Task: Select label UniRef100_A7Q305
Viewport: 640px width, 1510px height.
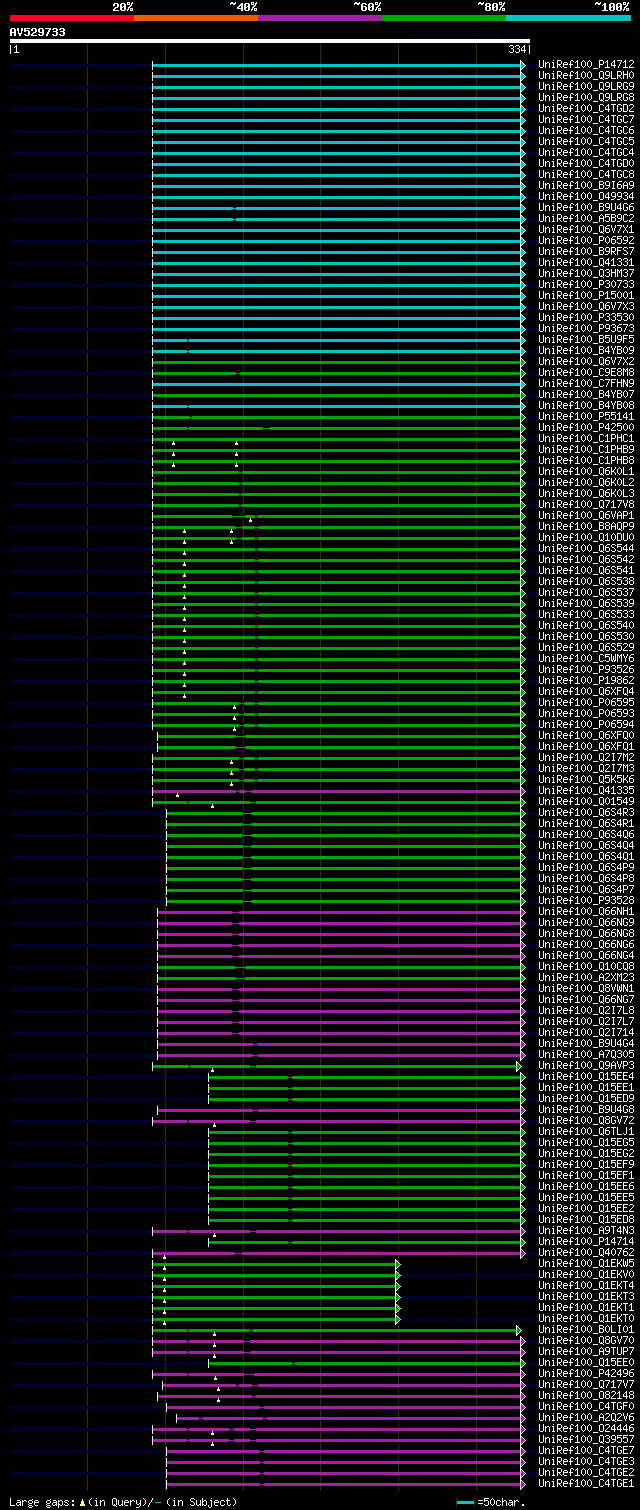Action: click(586, 1054)
